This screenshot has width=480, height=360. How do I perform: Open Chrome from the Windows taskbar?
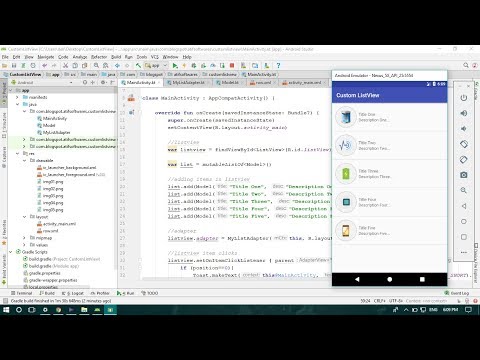(58, 310)
